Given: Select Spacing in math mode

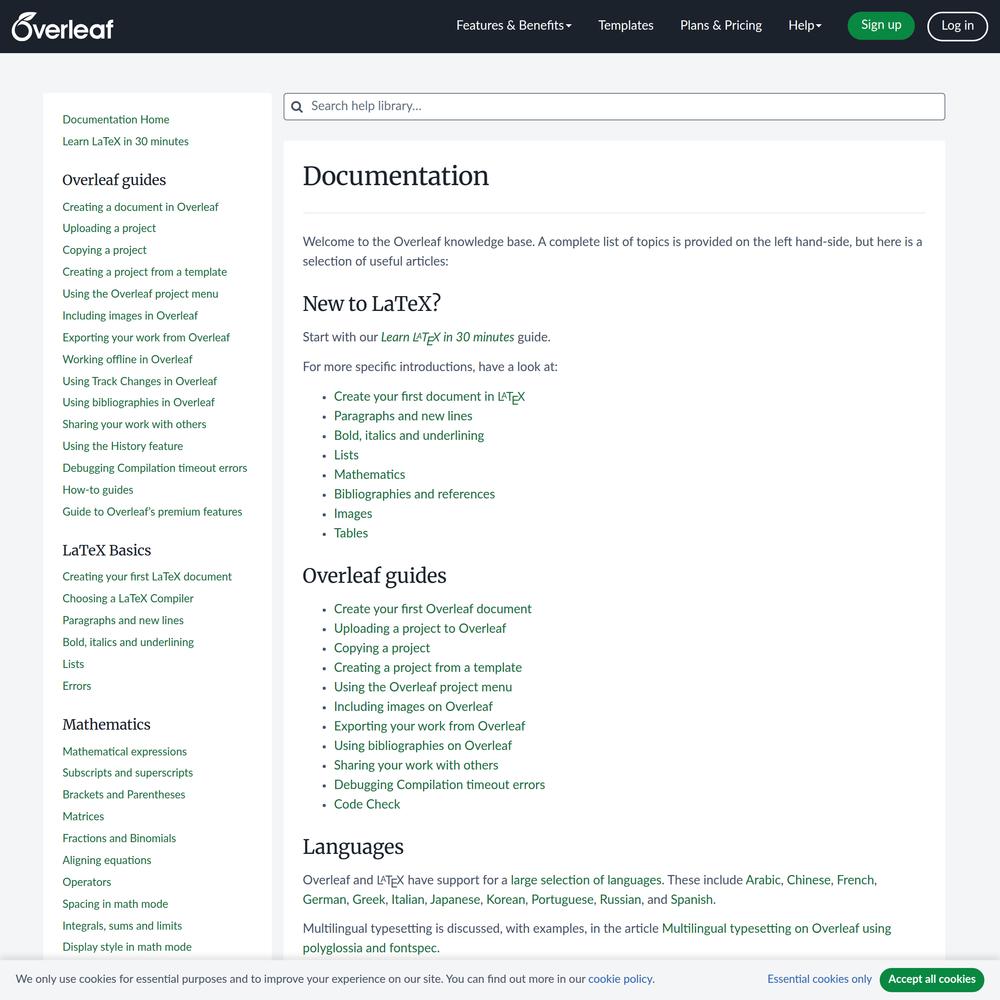Looking at the screenshot, I should click(x=115, y=904).
